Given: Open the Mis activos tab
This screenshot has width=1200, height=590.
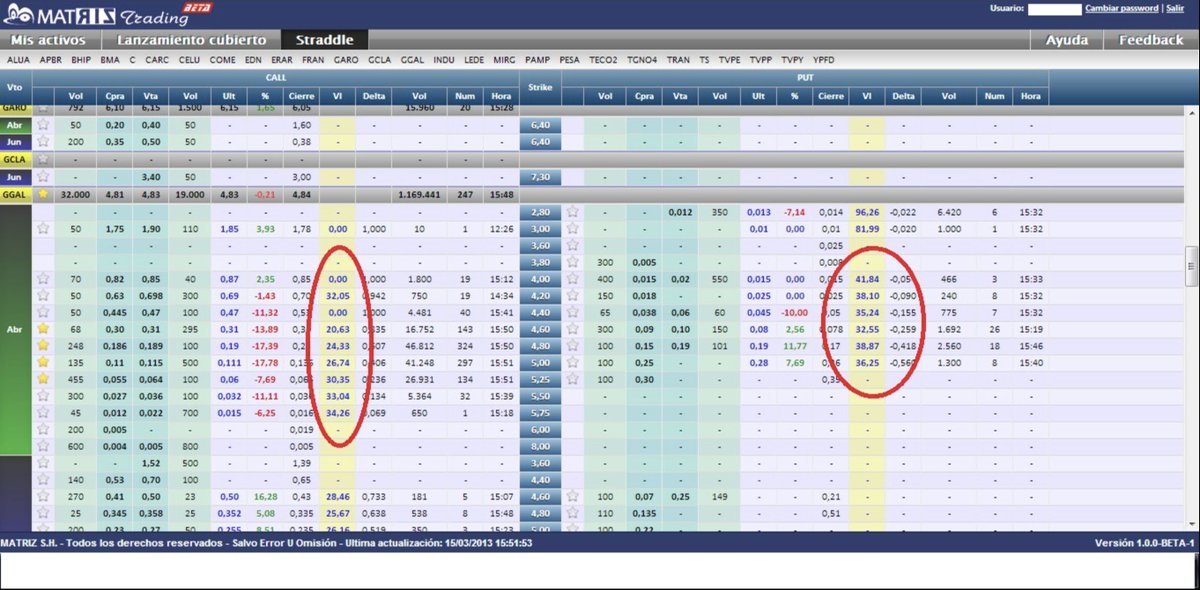Looking at the screenshot, I should (x=49, y=40).
